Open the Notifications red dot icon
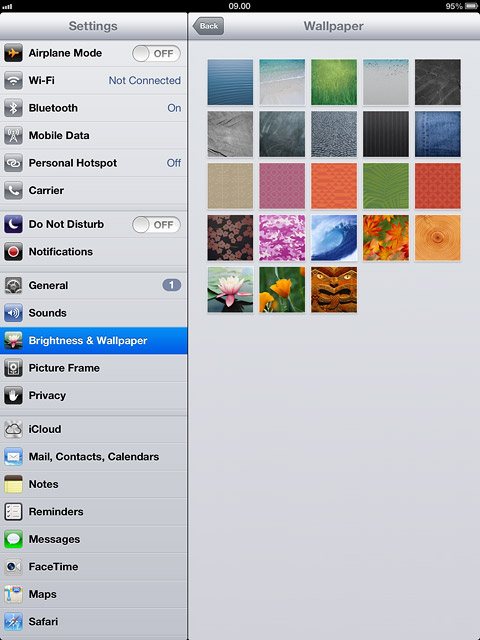480x640 pixels. pos(13,252)
